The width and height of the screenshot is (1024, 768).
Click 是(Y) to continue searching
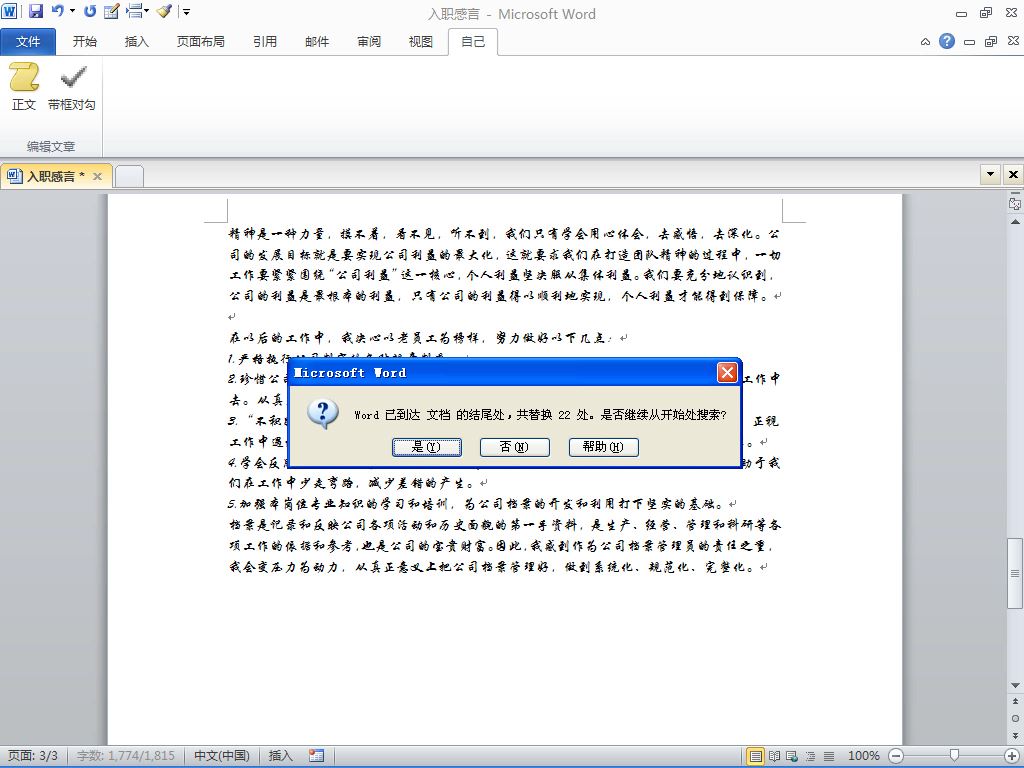pyautogui.click(x=426, y=447)
